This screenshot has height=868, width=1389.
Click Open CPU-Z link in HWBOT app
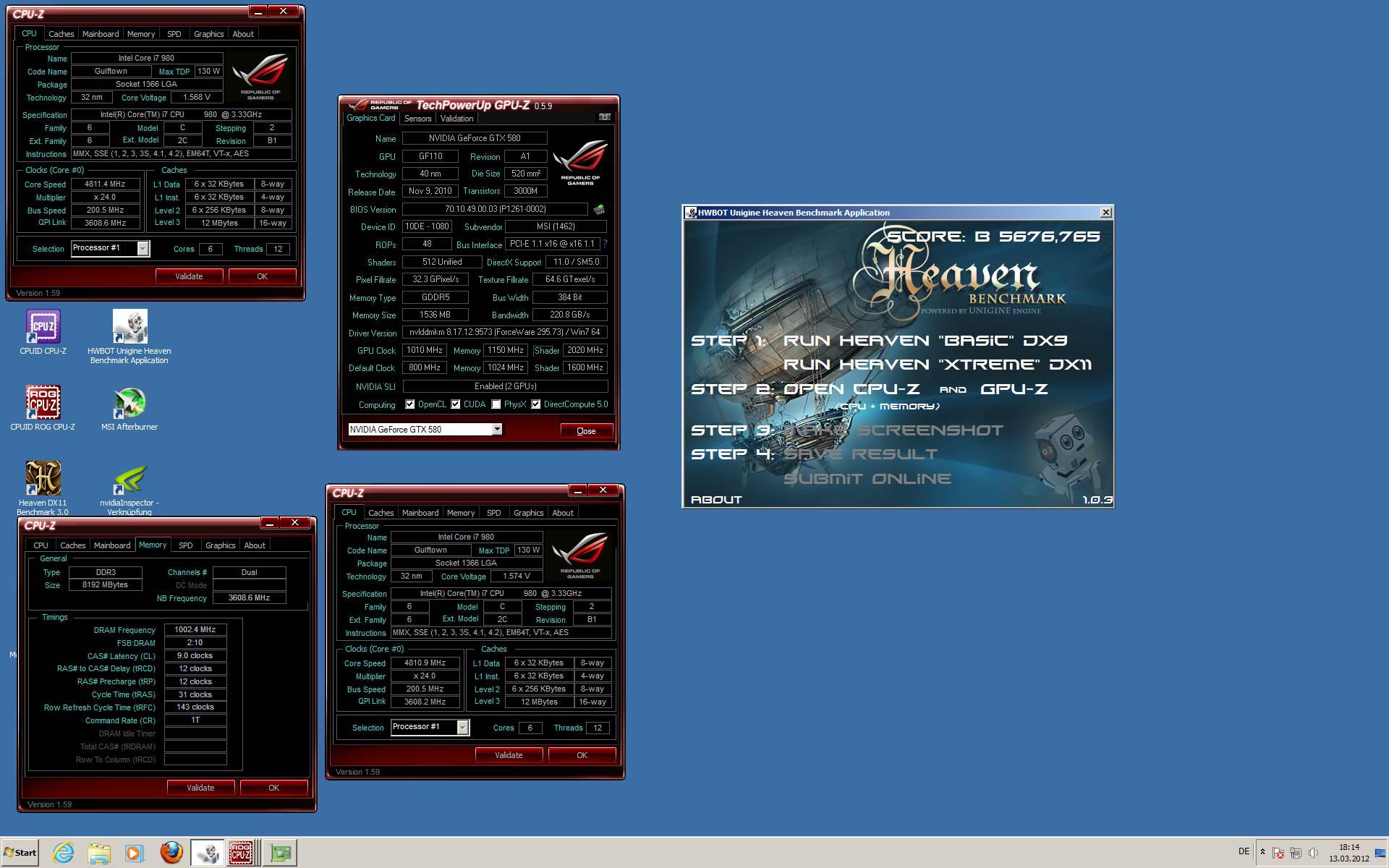click(852, 389)
